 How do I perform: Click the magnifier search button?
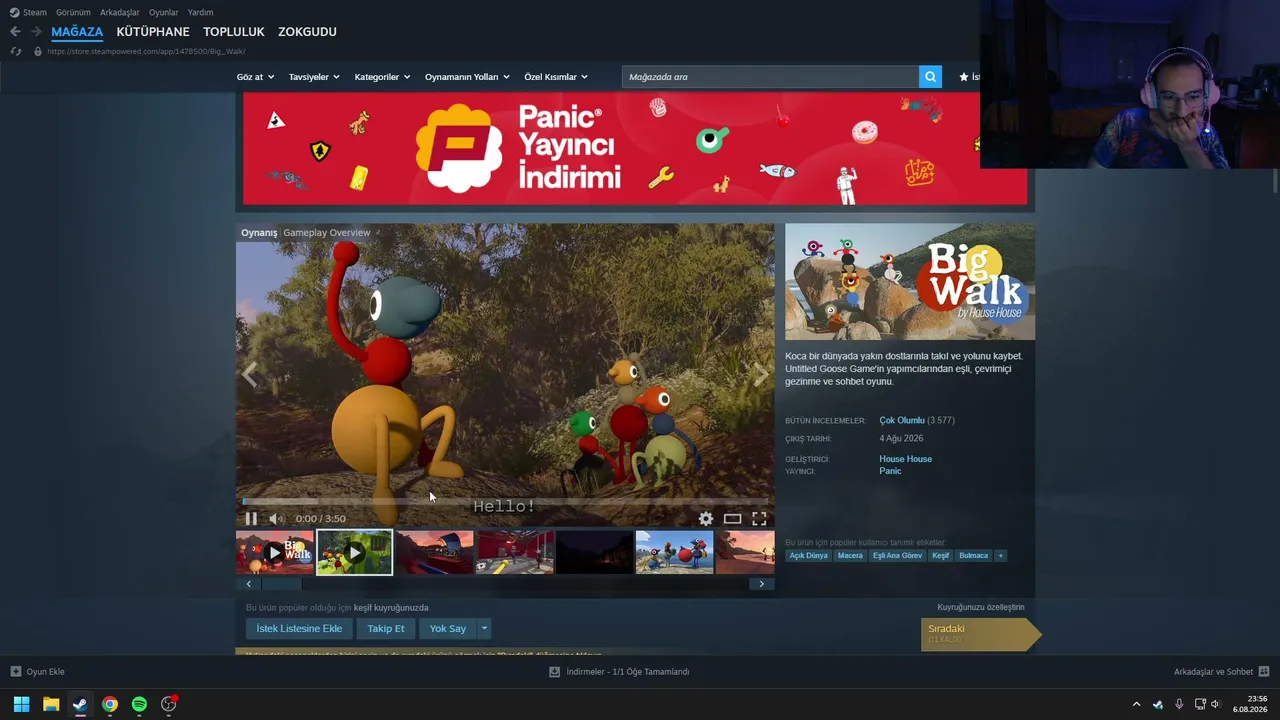point(930,77)
